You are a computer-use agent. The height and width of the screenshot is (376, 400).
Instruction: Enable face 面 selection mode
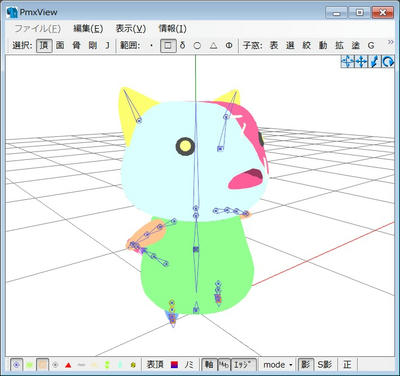tap(60, 45)
